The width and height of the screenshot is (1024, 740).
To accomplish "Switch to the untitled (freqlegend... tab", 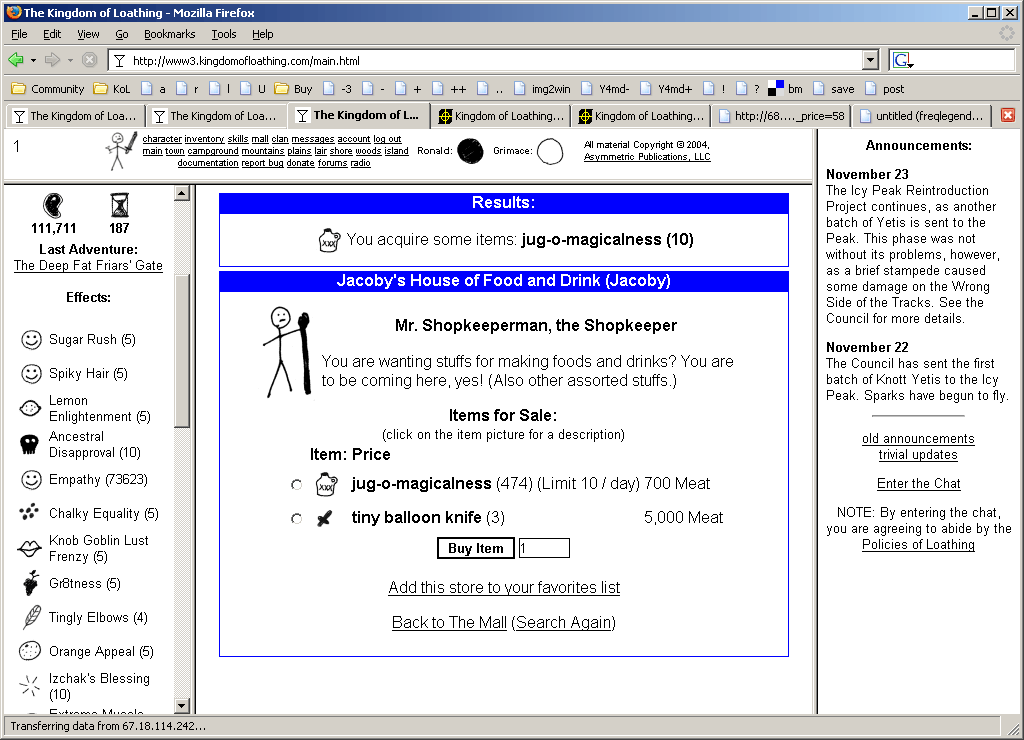I will click(x=922, y=116).
